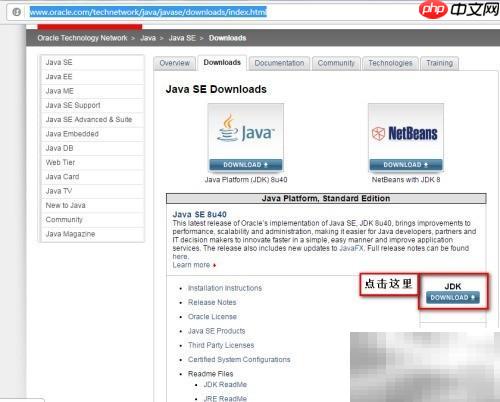
Task: Open the Training tab
Action: 439,63
